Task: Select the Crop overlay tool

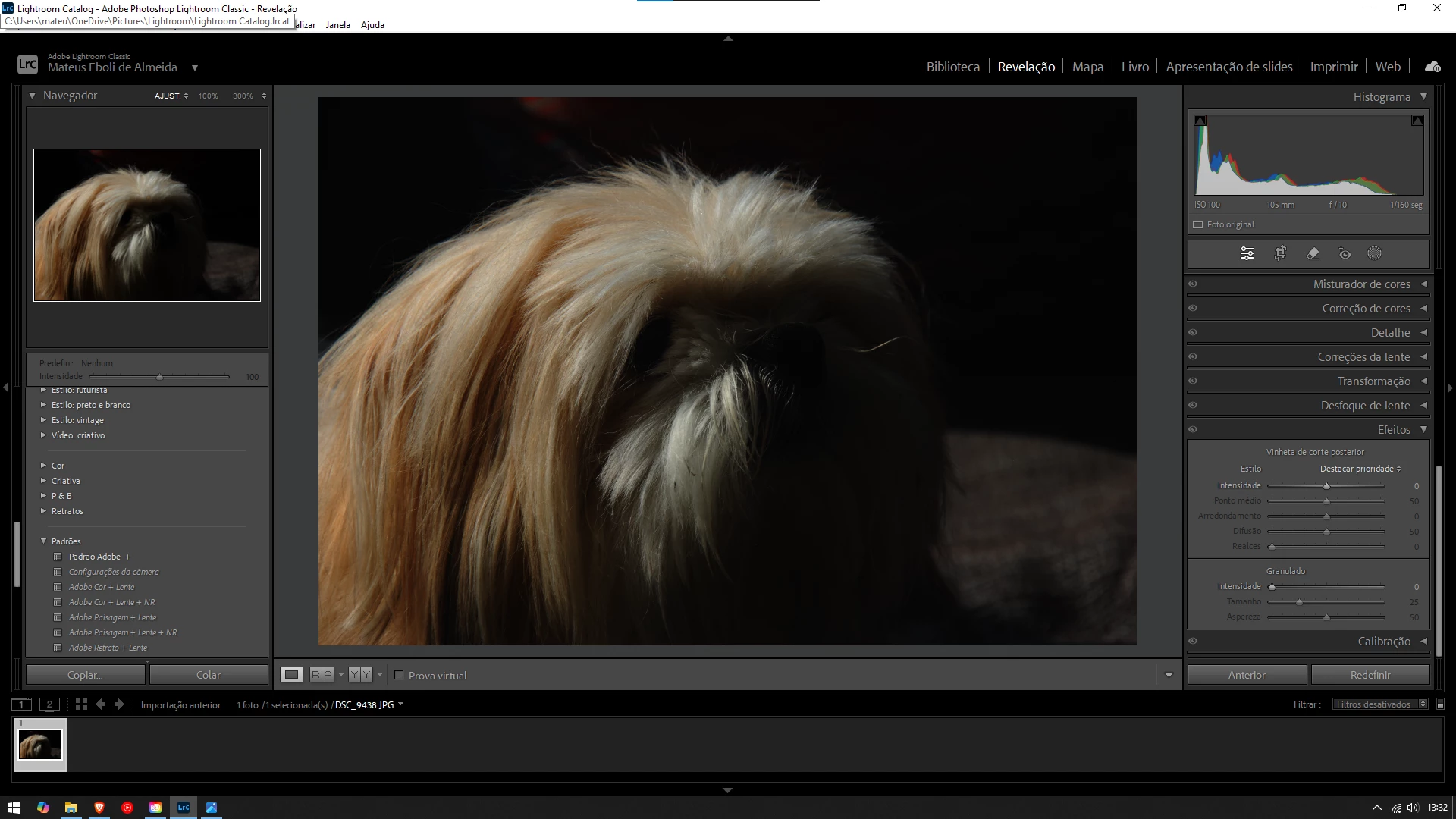Action: coord(1280,253)
